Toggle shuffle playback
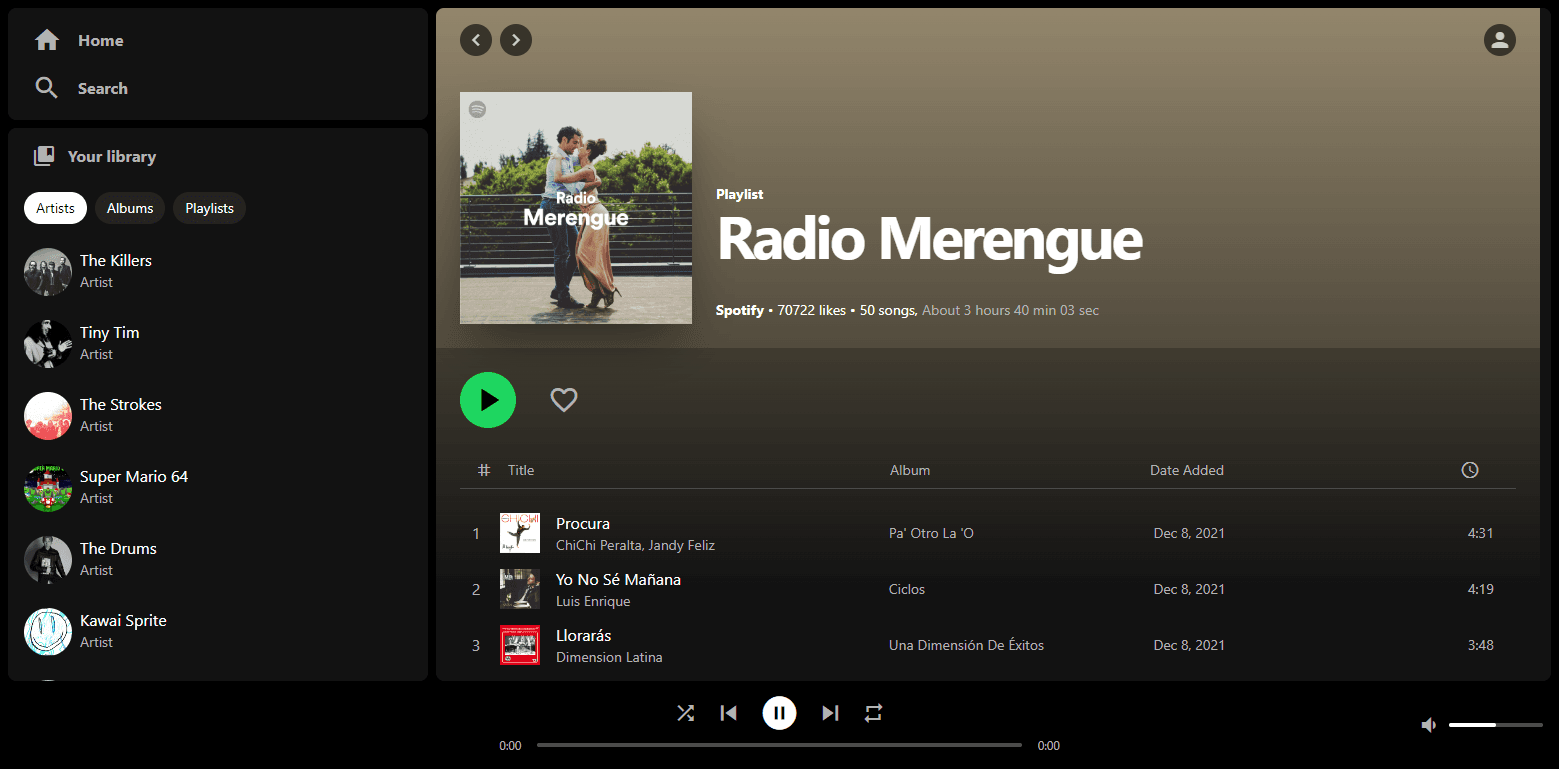This screenshot has width=1559, height=769. coord(685,713)
